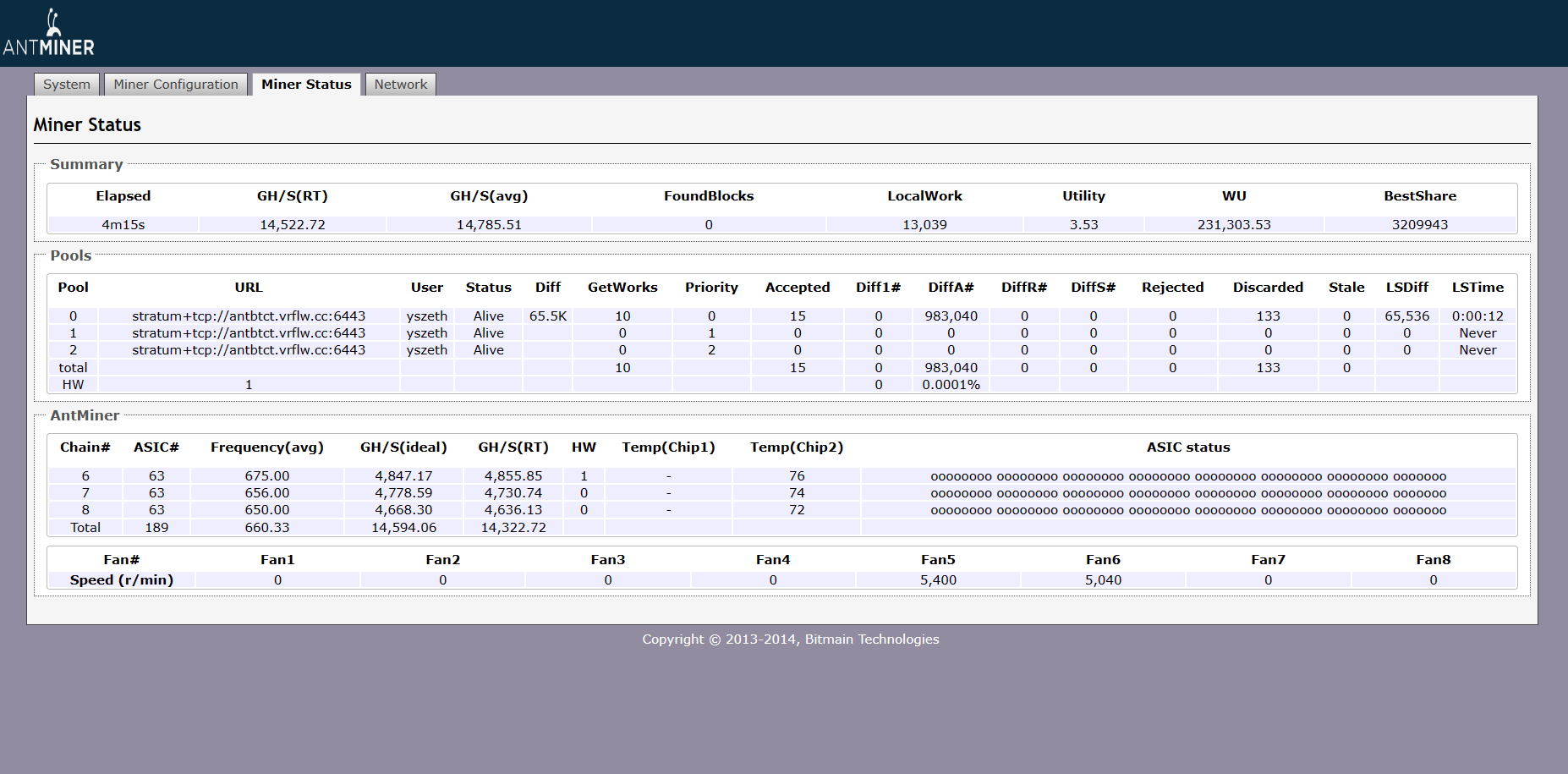This screenshot has width=1568, height=774.
Task: Click total ideal hashrate 14,594.06
Action: [x=403, y=528]
